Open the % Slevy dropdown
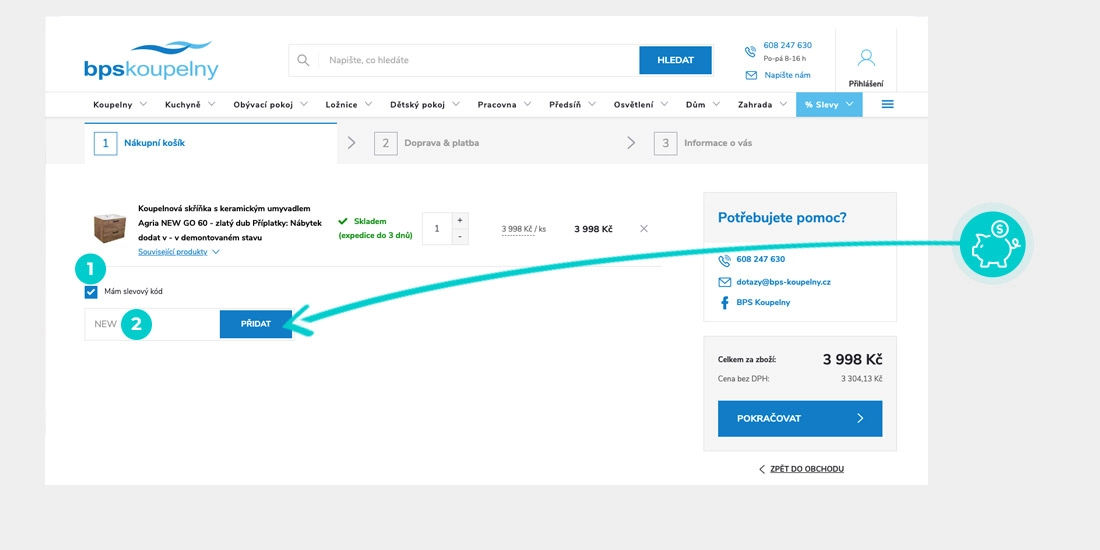 coord(829,104)
